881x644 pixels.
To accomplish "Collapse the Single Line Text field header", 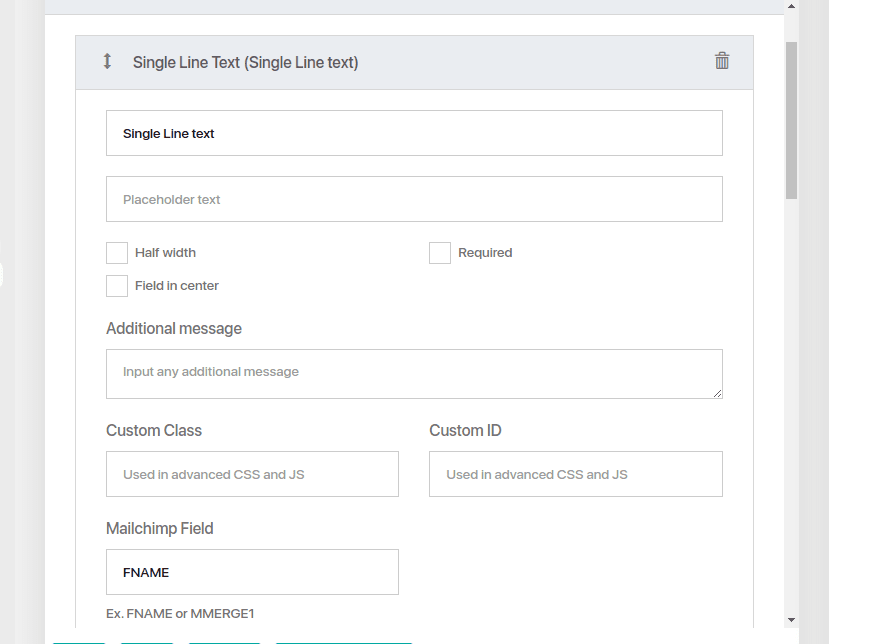I will point(415,62).
